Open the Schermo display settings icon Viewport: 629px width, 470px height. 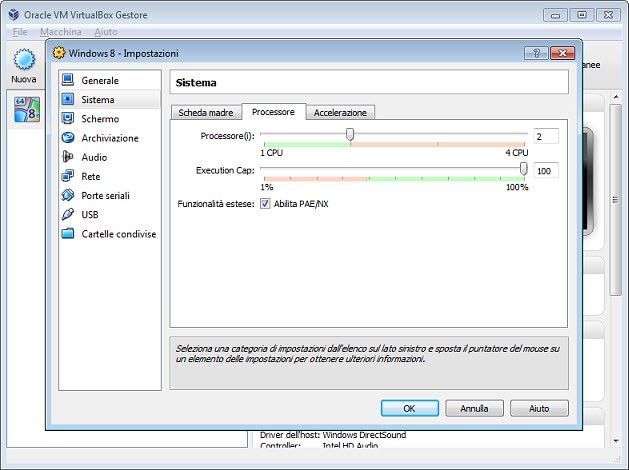[68, 119]
